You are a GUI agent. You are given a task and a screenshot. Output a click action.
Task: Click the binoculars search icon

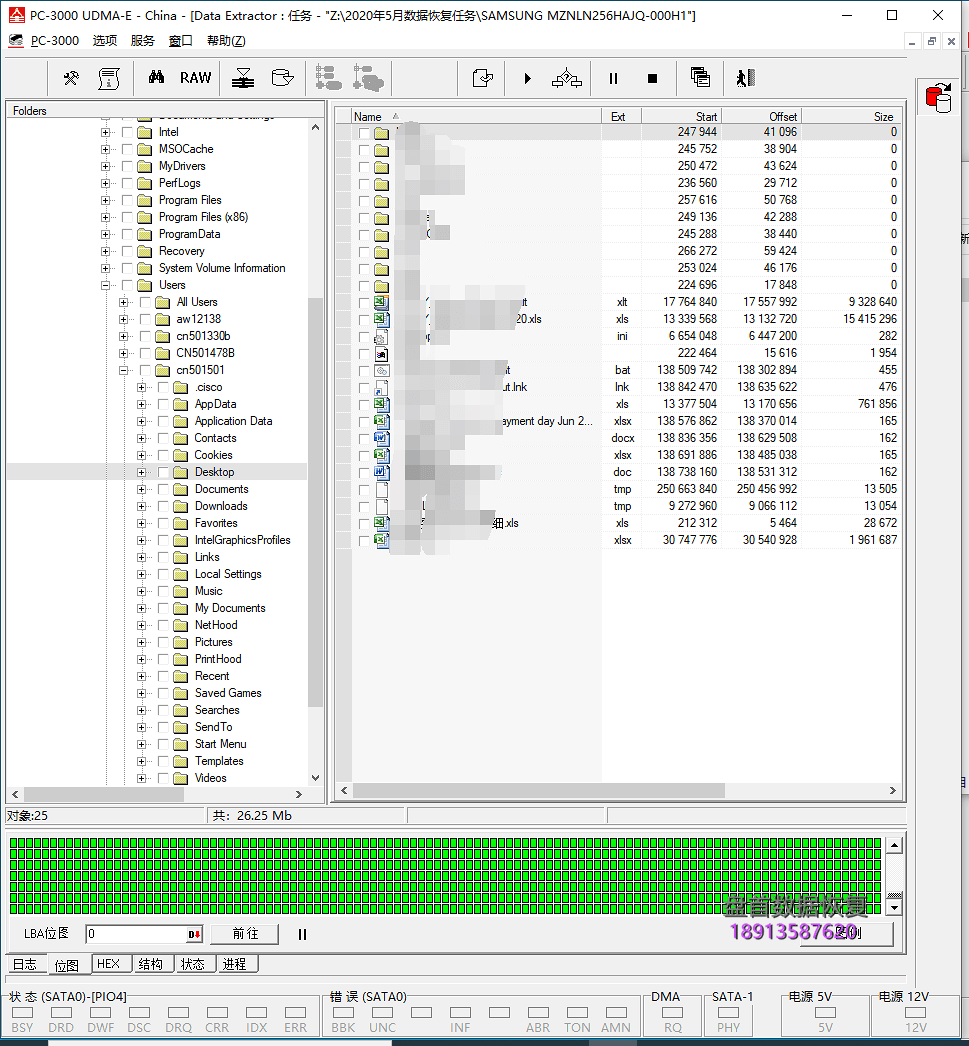tap(157, 77)
